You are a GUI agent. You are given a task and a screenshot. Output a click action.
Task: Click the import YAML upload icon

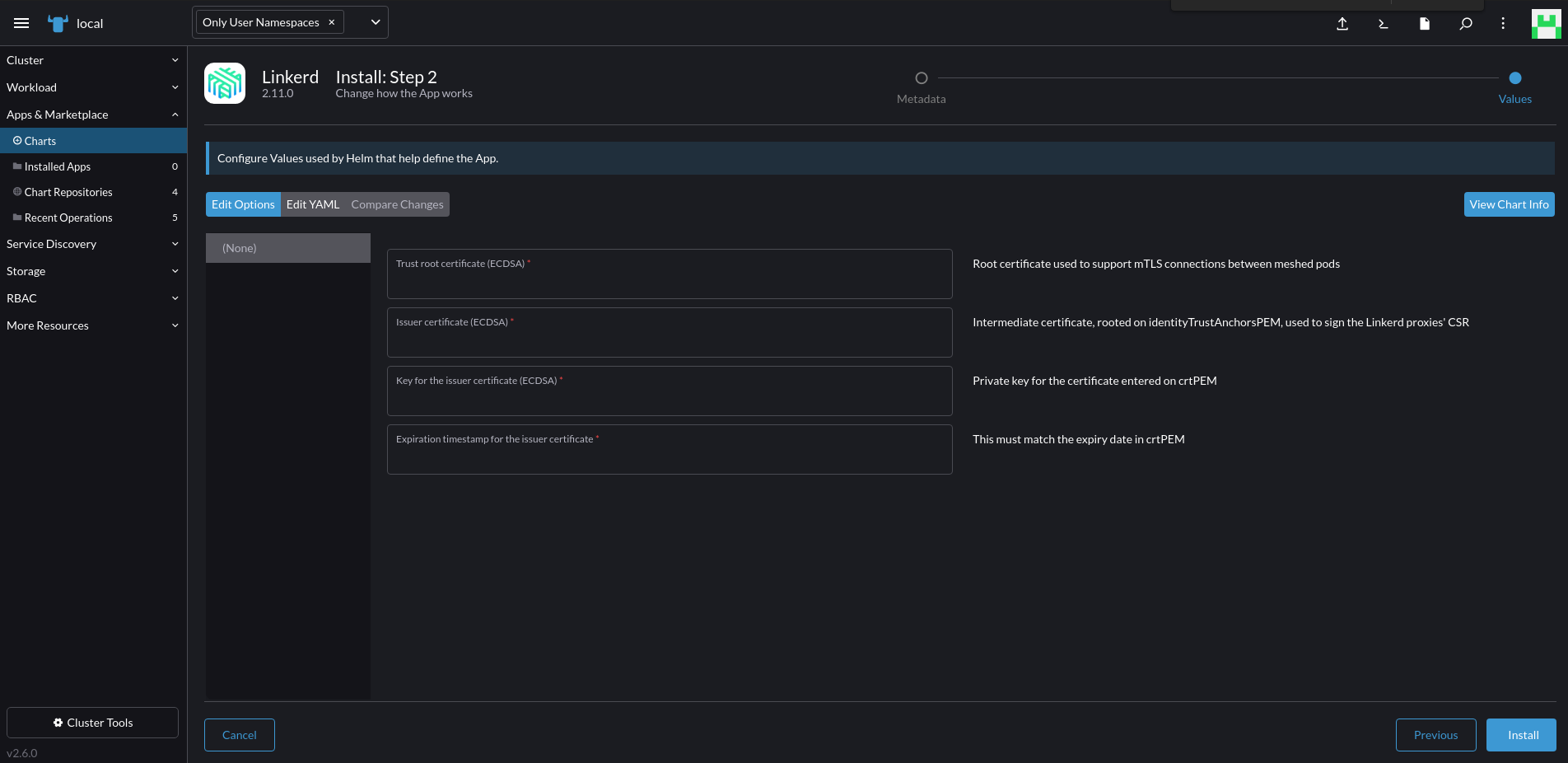coord(1342,24)
